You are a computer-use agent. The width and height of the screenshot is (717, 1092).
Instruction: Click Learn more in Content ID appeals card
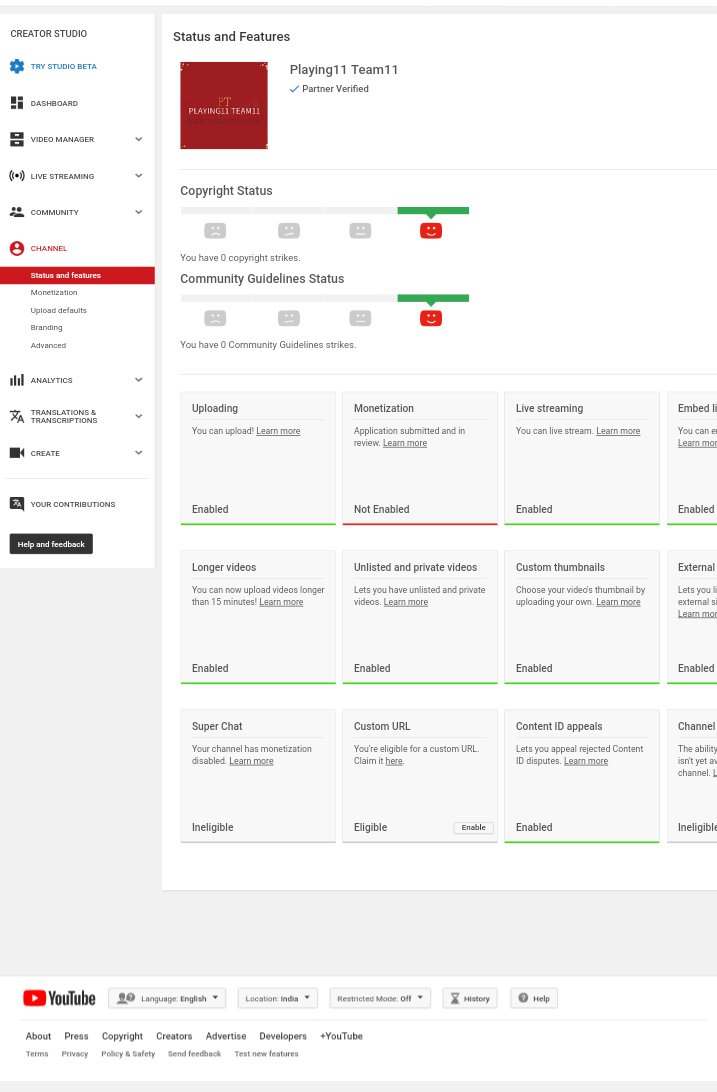[x=586, y=761]
